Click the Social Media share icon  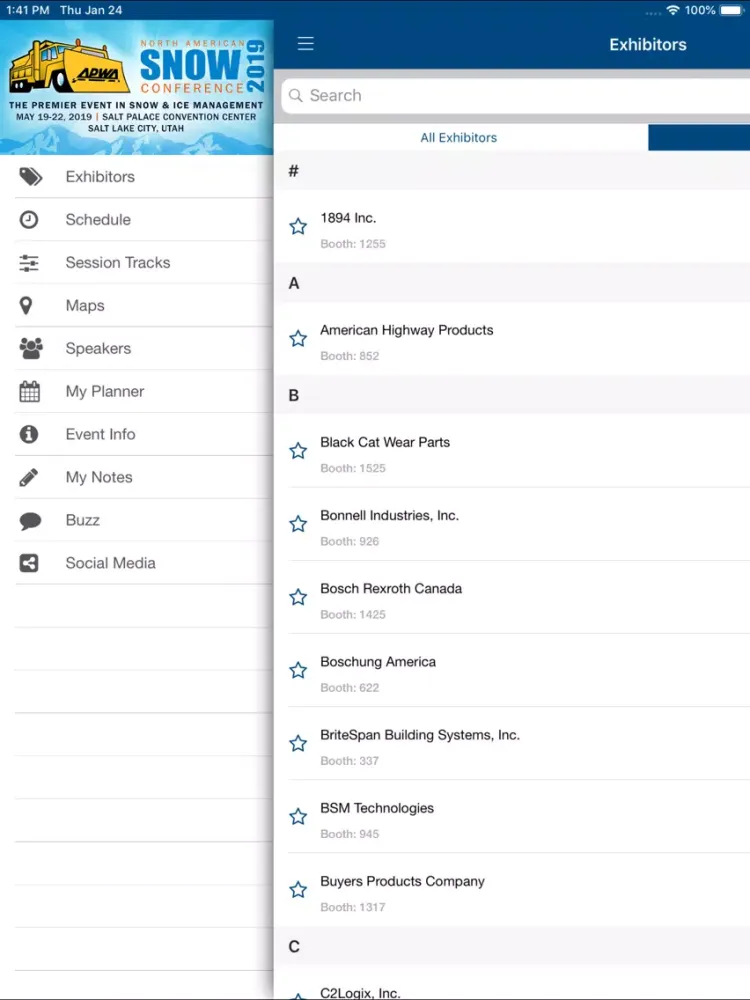pyautogui.click(x=29, y=563)
